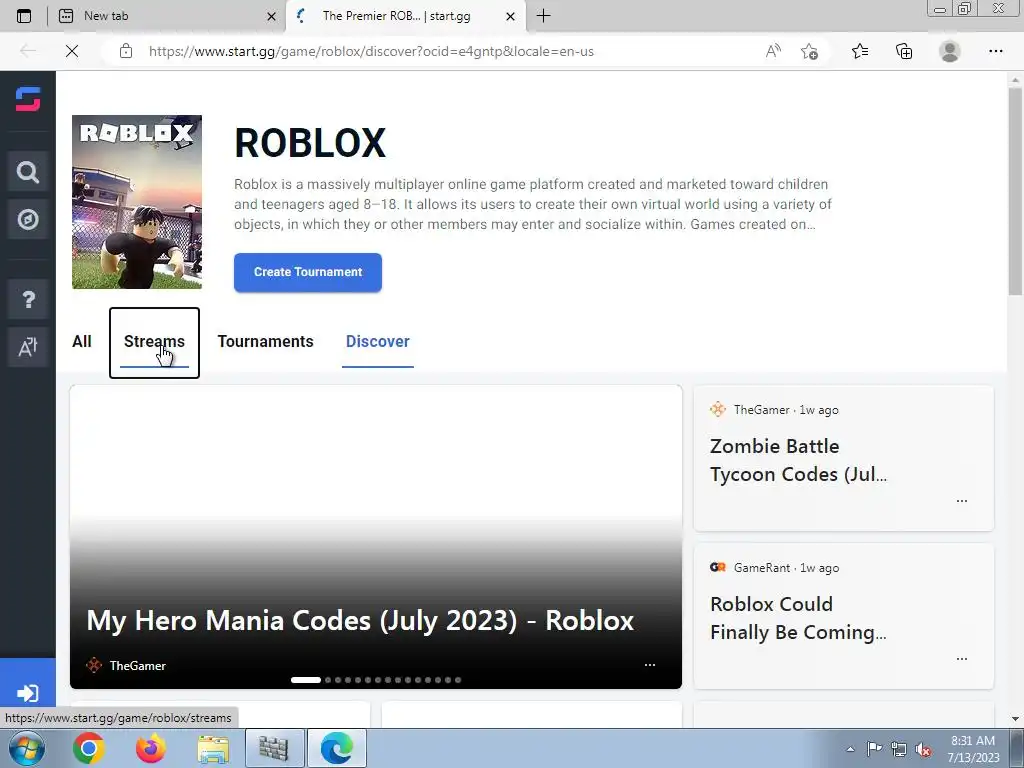This screenshot has height=768, width=1024.
Task: Click the log in icon at sidebar bottom
Action: pyautogui.click(x=27, y=693)
